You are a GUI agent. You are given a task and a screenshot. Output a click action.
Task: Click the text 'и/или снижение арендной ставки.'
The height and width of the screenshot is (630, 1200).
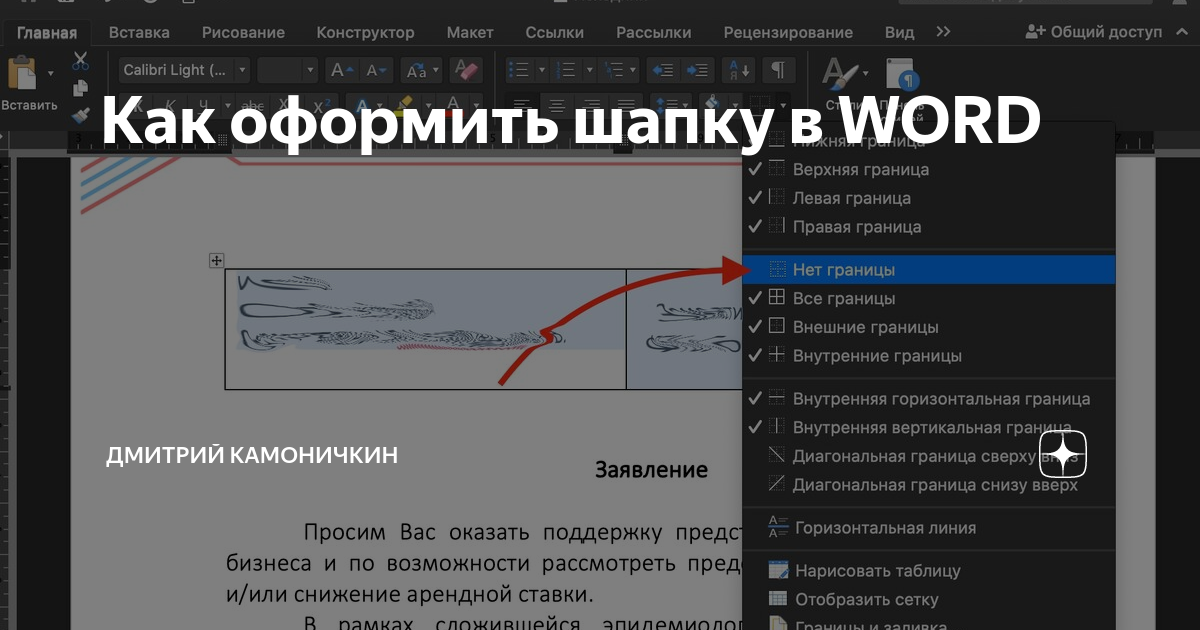pyautogui.click(x=409, y=594)
